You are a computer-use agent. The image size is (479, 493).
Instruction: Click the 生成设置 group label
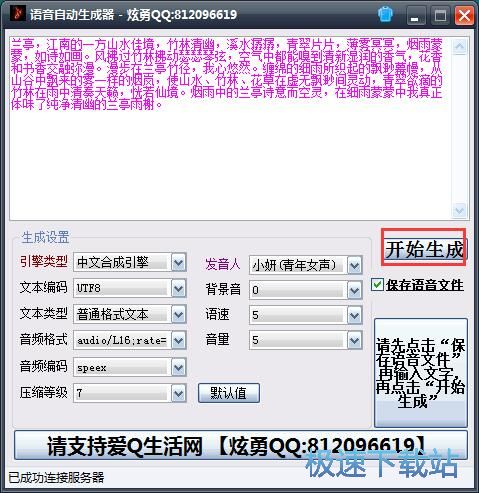coord(45,238)
